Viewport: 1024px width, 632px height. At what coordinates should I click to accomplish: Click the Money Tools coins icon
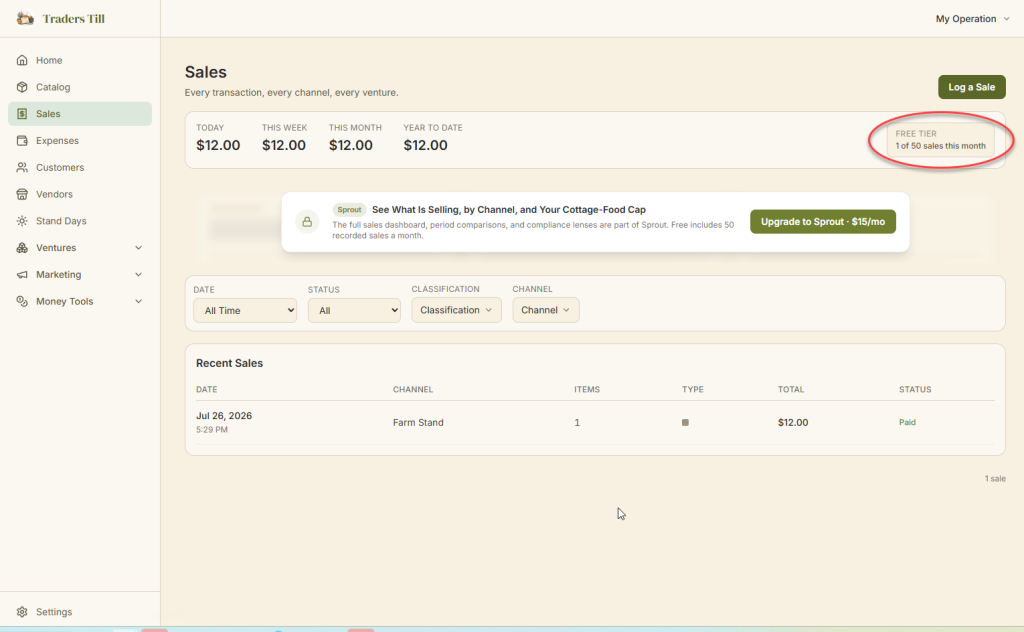(x=22, y=301)
